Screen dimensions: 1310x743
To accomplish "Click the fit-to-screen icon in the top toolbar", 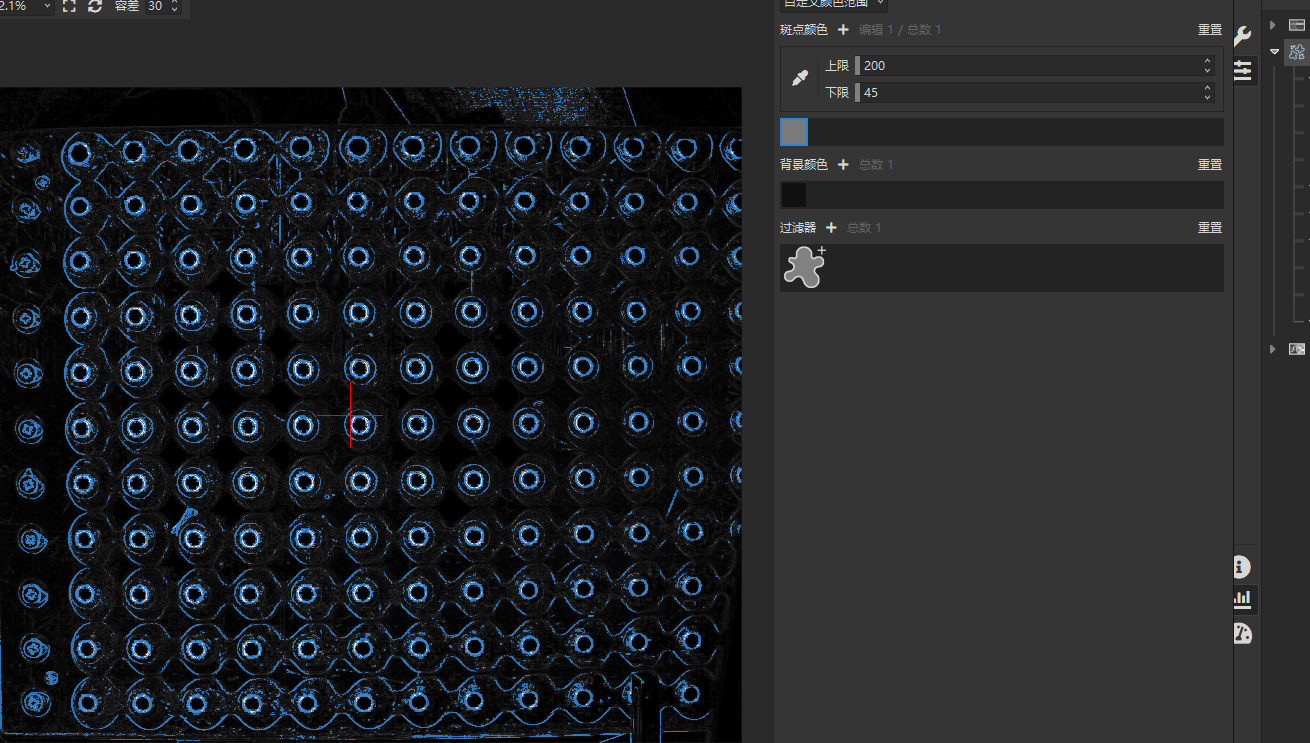I will (69, 6).
